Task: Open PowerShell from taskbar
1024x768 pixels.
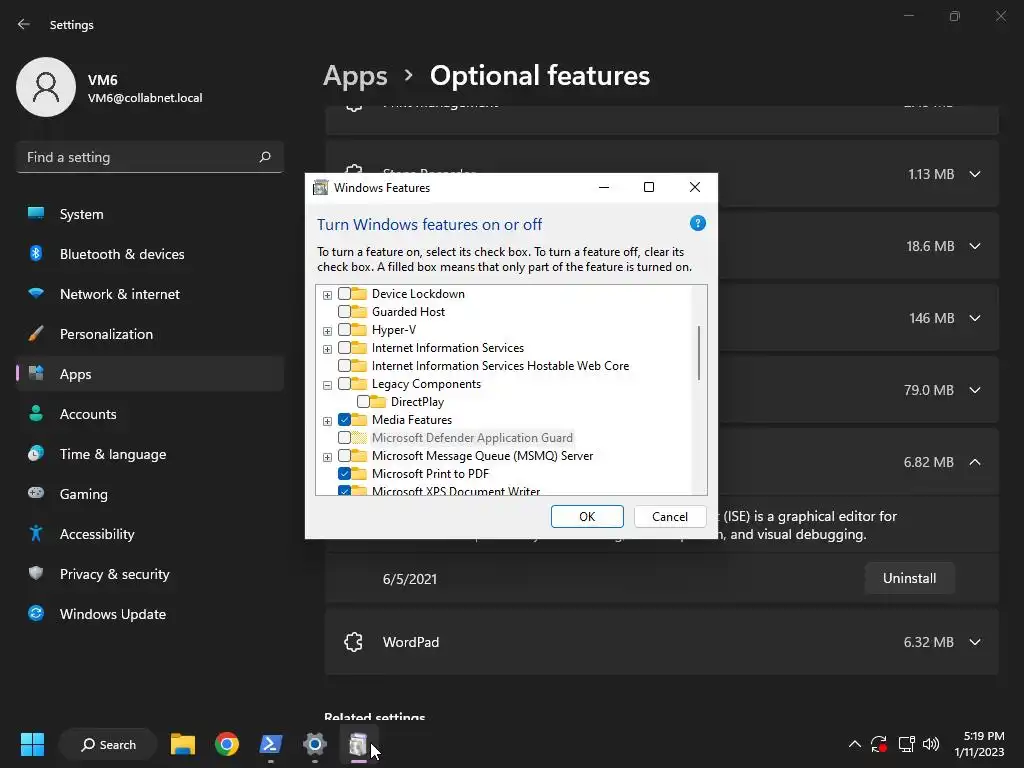Action: coord(270,744)
